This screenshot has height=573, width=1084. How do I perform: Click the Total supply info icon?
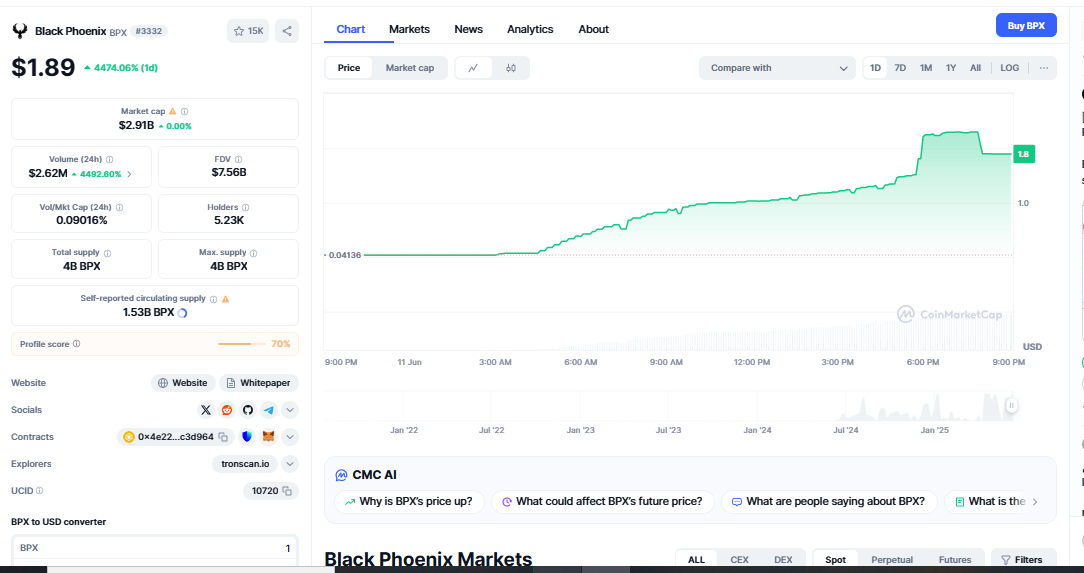[107, 253]
